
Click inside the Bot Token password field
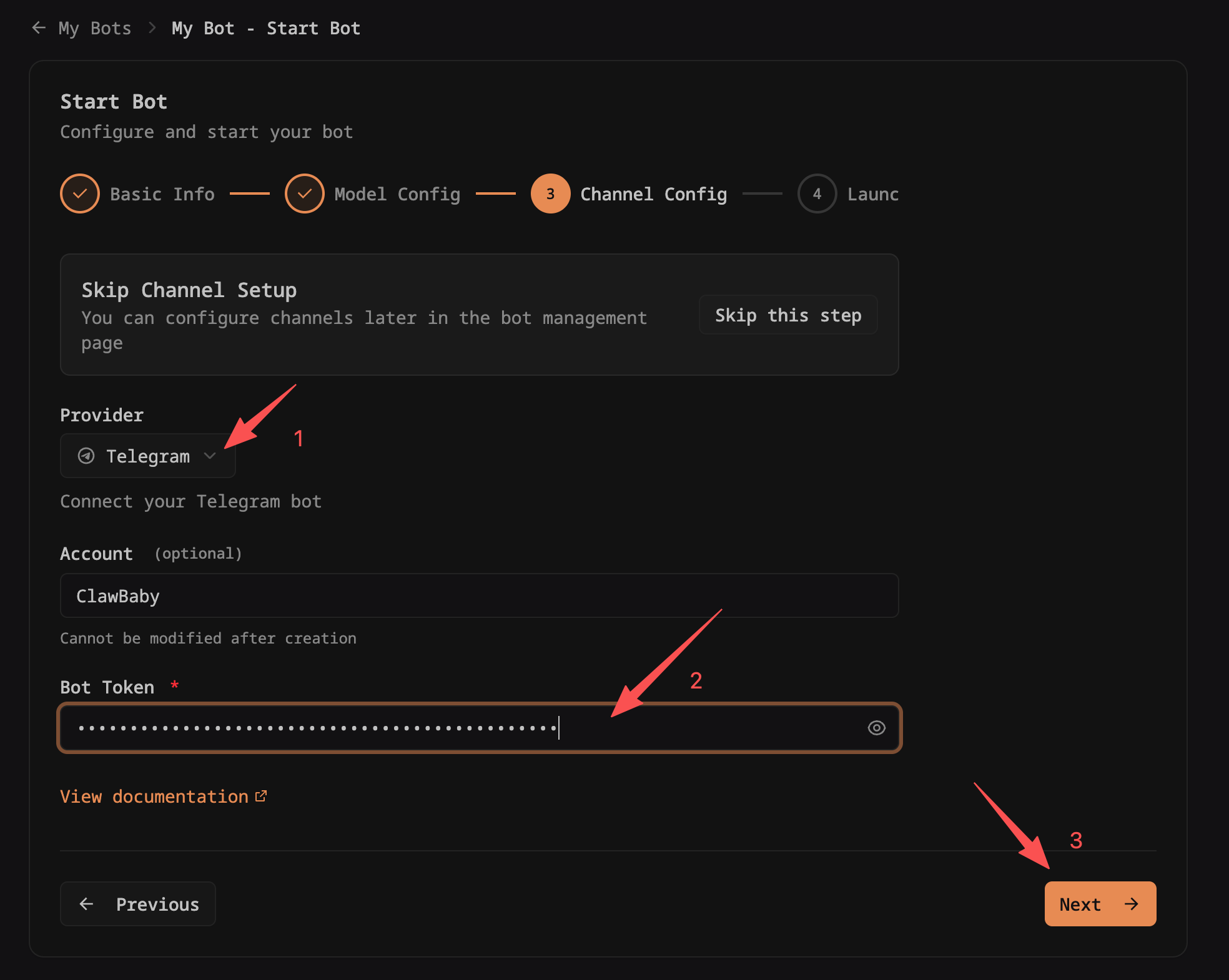coord(400,728)
